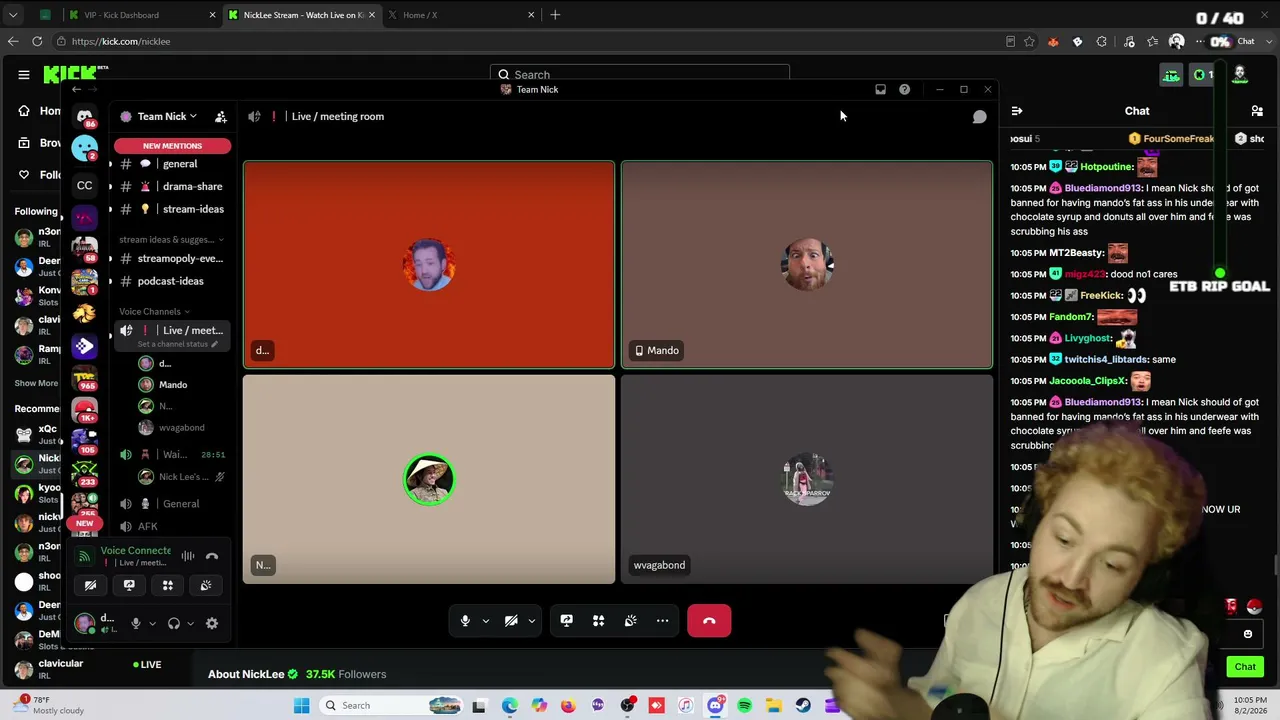Open output device arrow beside user panel headphones
Image resolution: width=1280 pixels, height=720 pixels.
(x=190, y=624)
